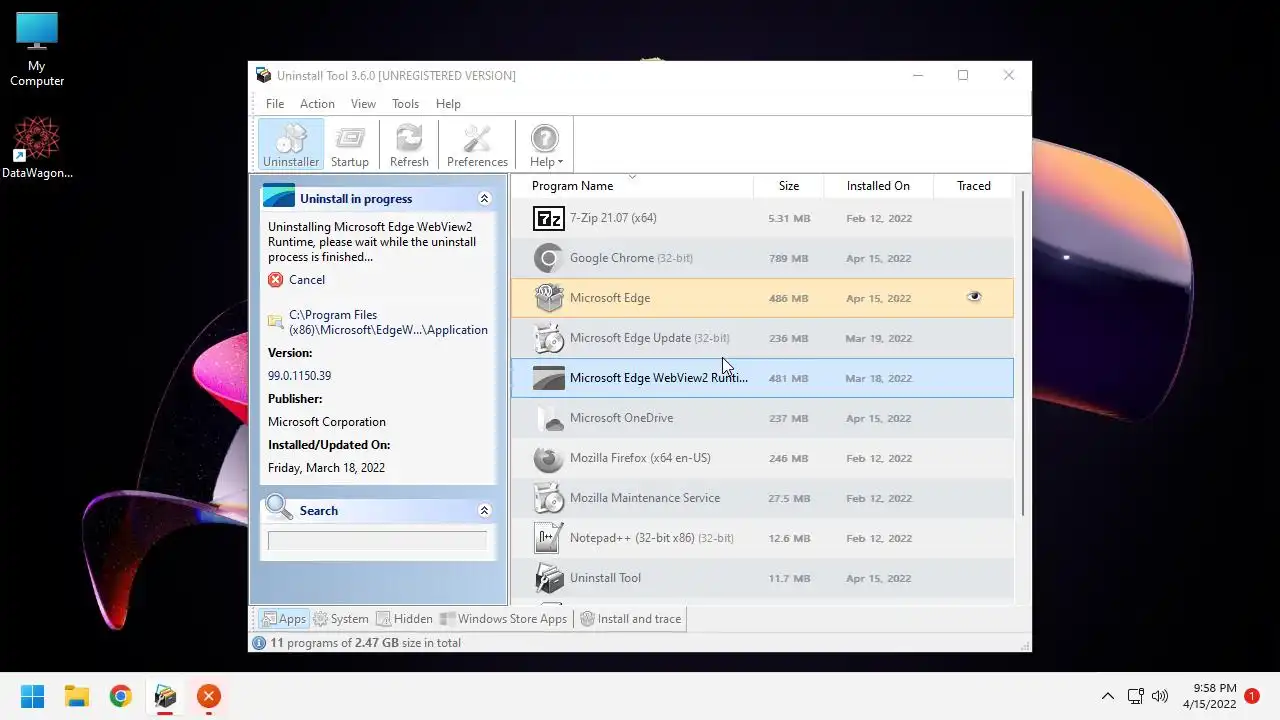Open Google Chrome from the taskbar
The width and height of the screenshot is (1280, 720).
point(120,696)
